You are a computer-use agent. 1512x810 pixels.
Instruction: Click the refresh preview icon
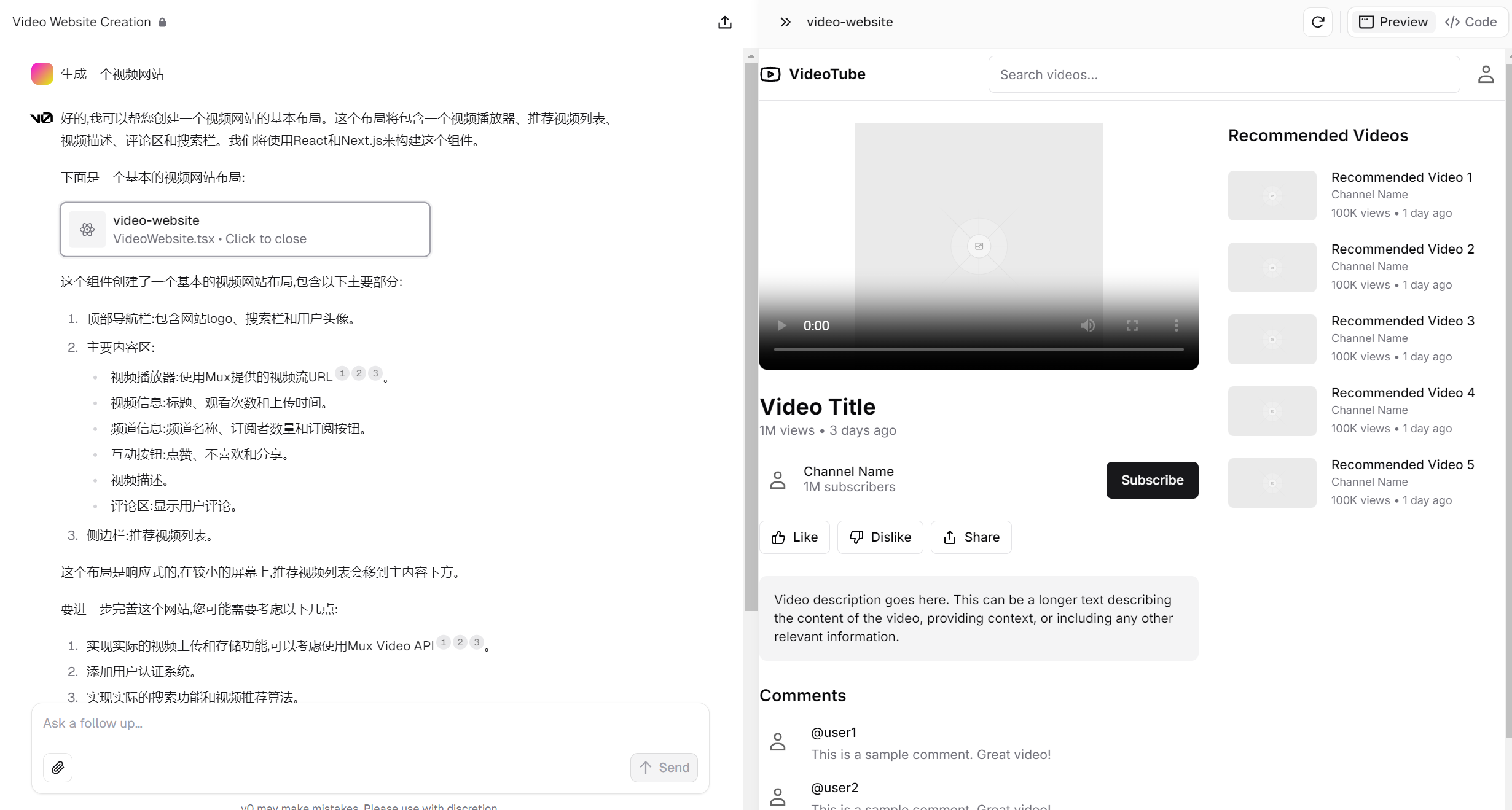click(1317, 23)
